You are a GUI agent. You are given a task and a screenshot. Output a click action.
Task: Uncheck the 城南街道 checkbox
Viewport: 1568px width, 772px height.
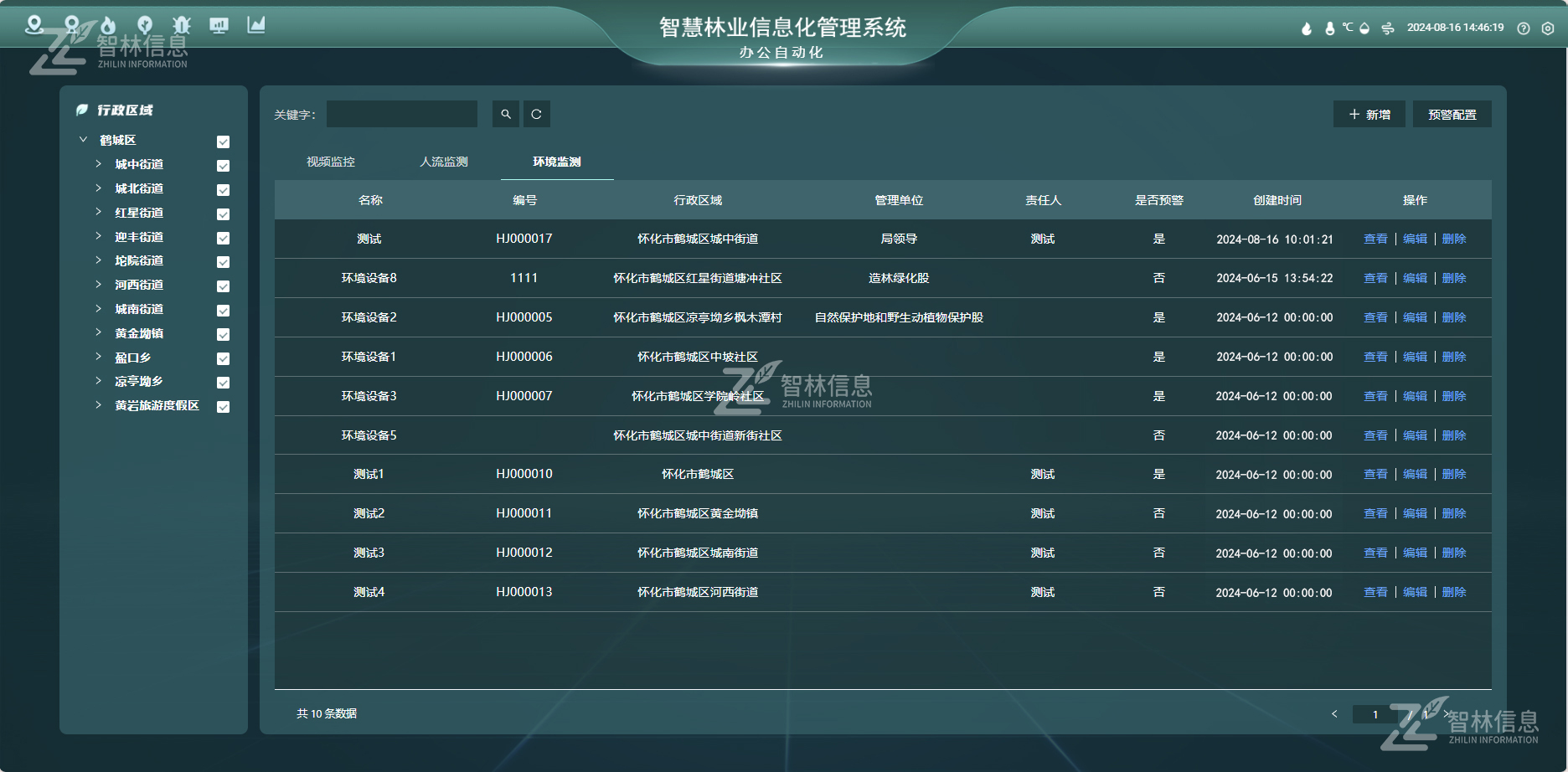click(223, 311)
